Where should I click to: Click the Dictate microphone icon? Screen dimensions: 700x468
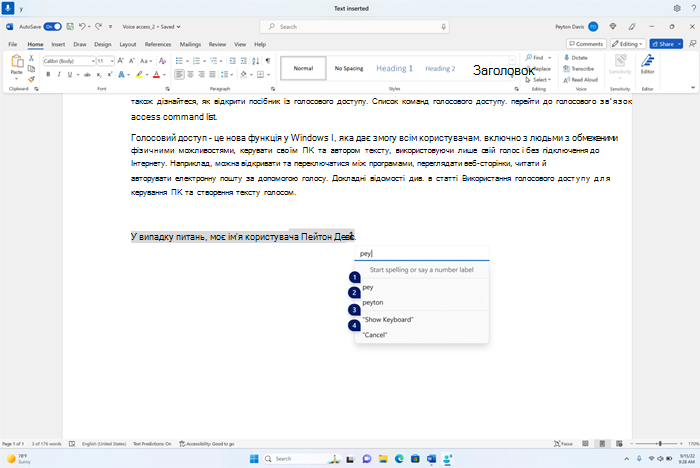point(566,58)
